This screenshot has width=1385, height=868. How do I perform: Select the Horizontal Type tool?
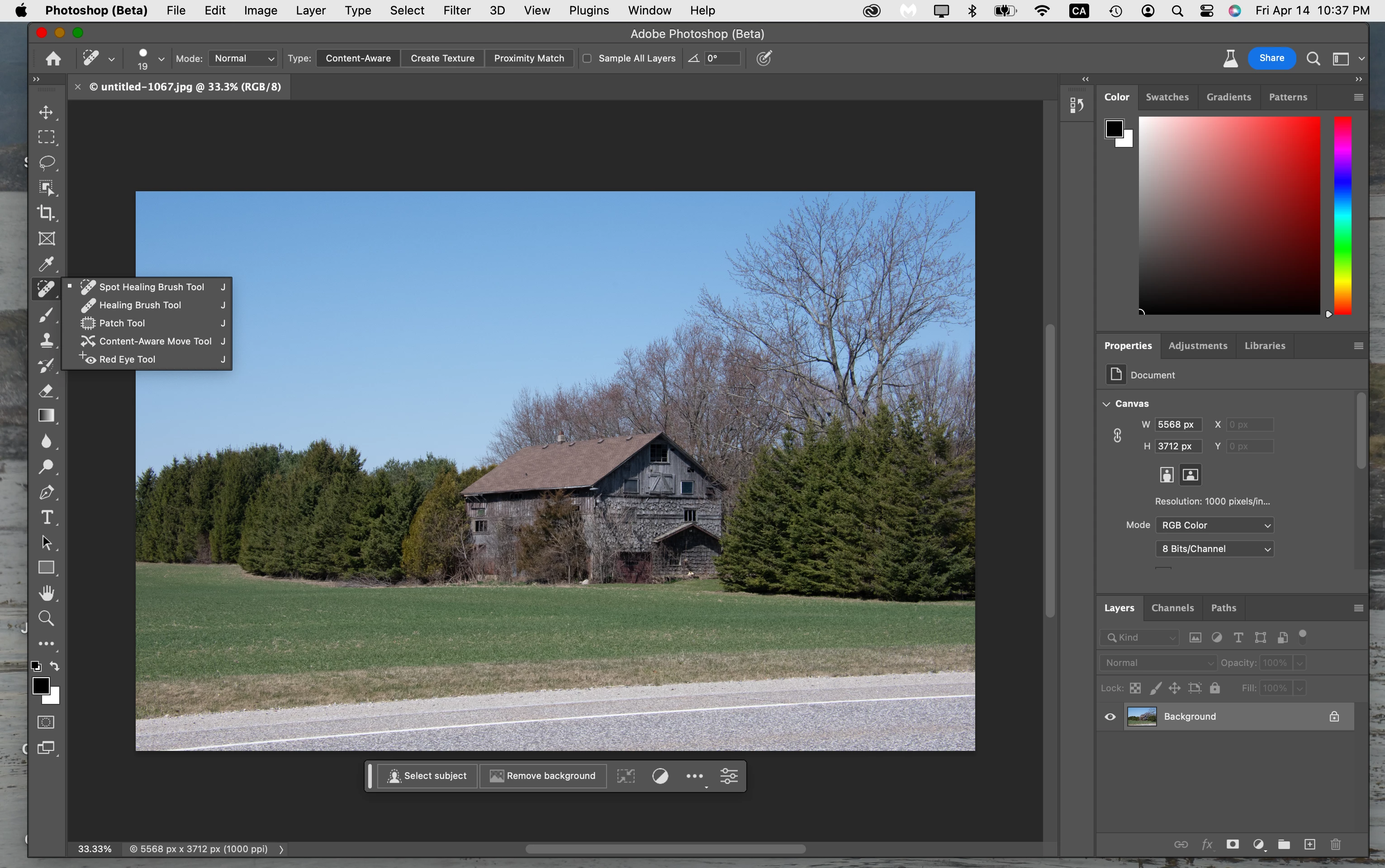point(47,517)
